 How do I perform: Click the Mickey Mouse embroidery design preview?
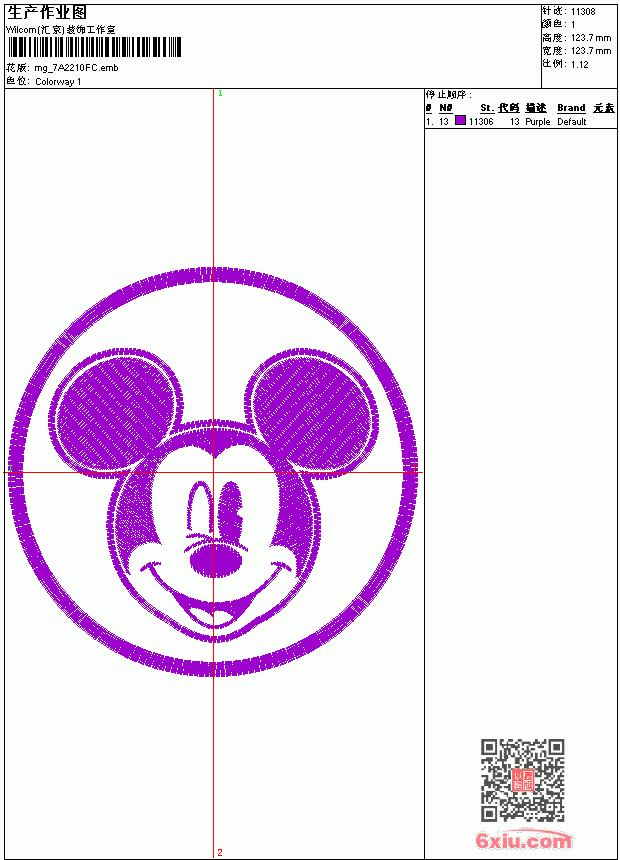[x=213, y=472]
